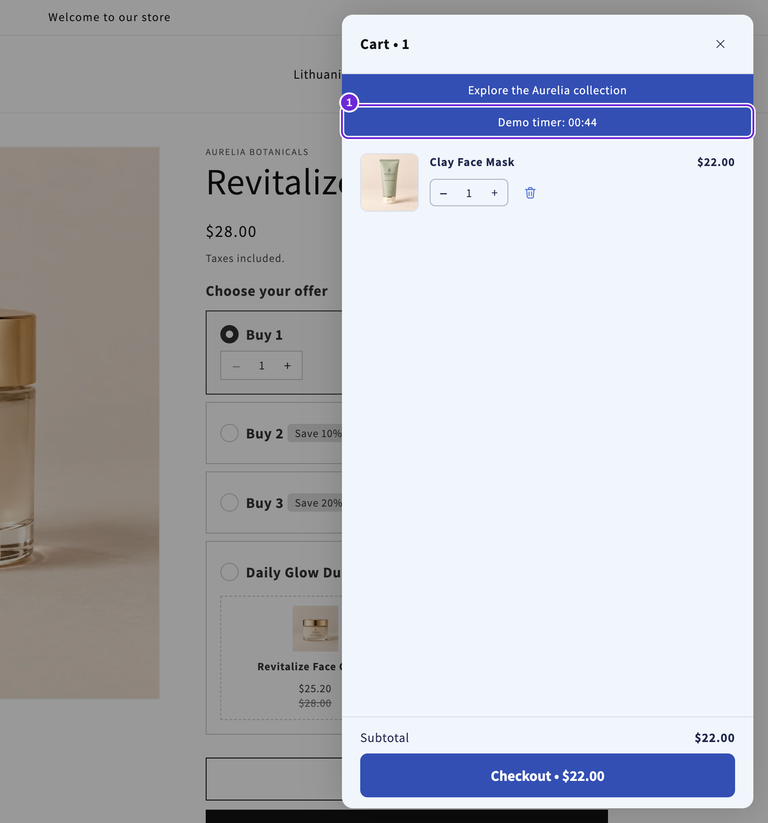Click the $25.20 discounted bundle price
Viewport: 768px width, 823px height.
tap(315, 688)
